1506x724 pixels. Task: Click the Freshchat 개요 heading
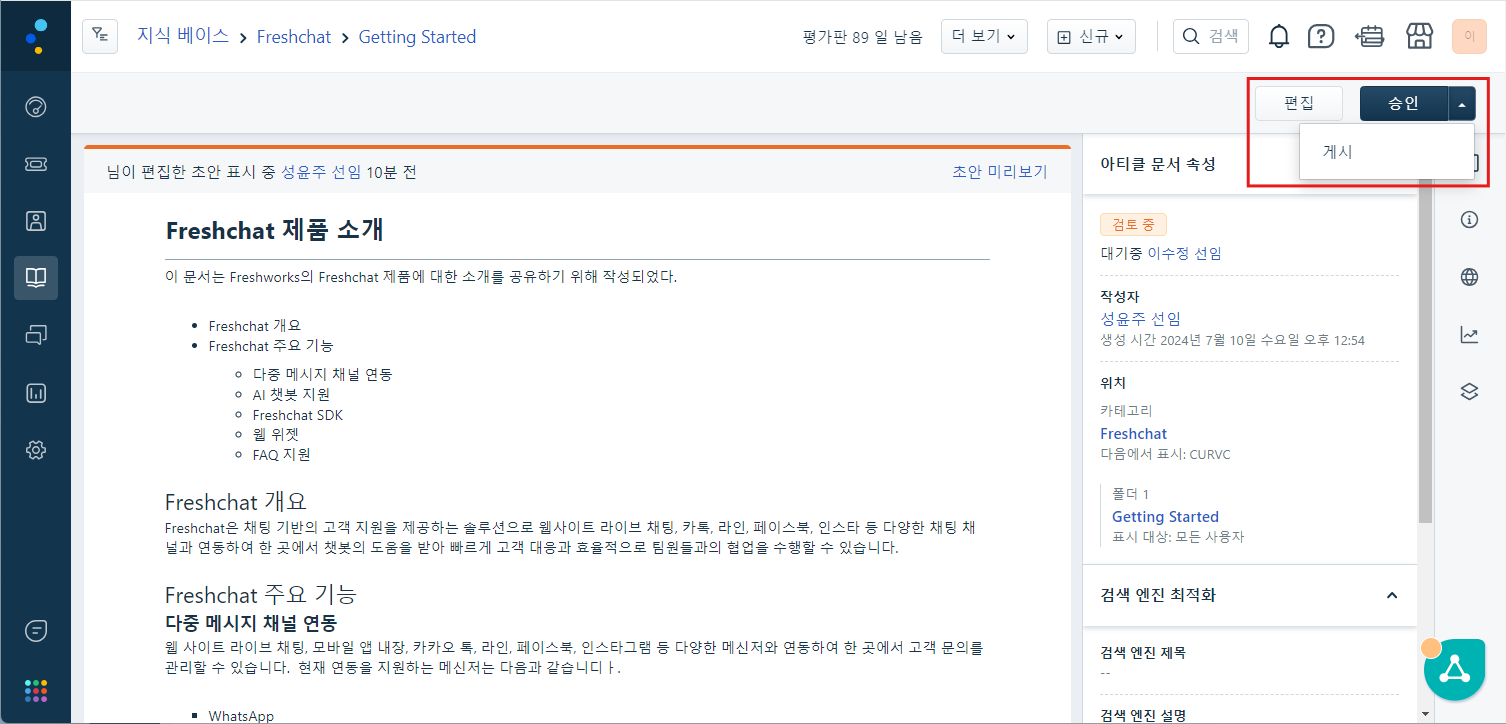236,501
